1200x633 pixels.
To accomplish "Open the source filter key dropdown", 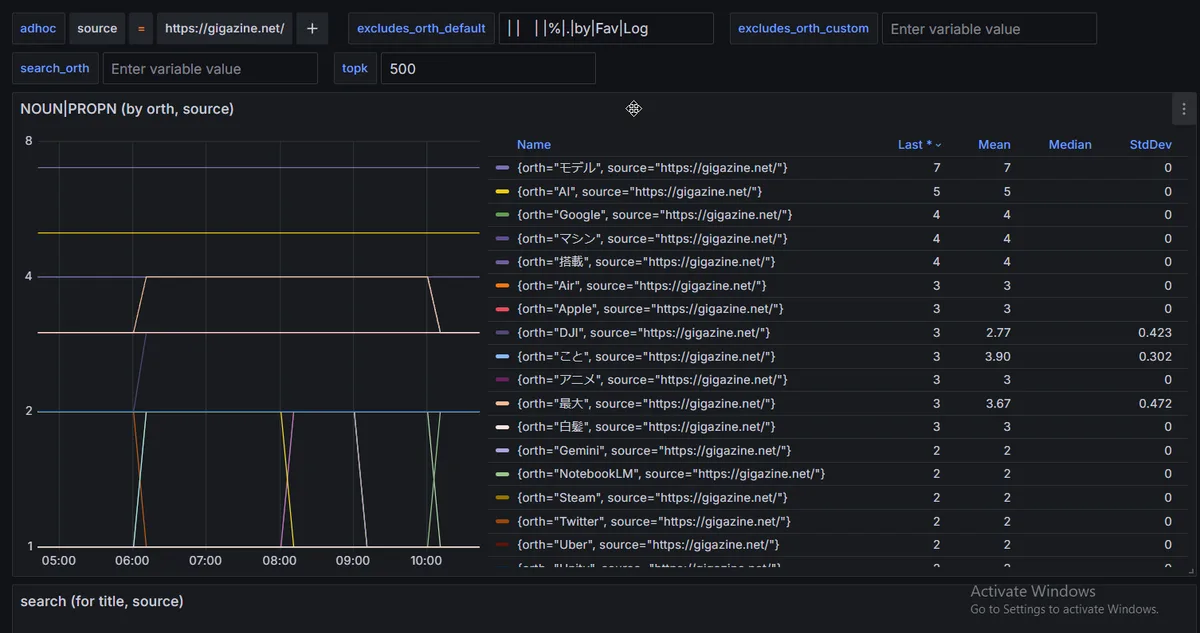I will (x=97, y=29).
